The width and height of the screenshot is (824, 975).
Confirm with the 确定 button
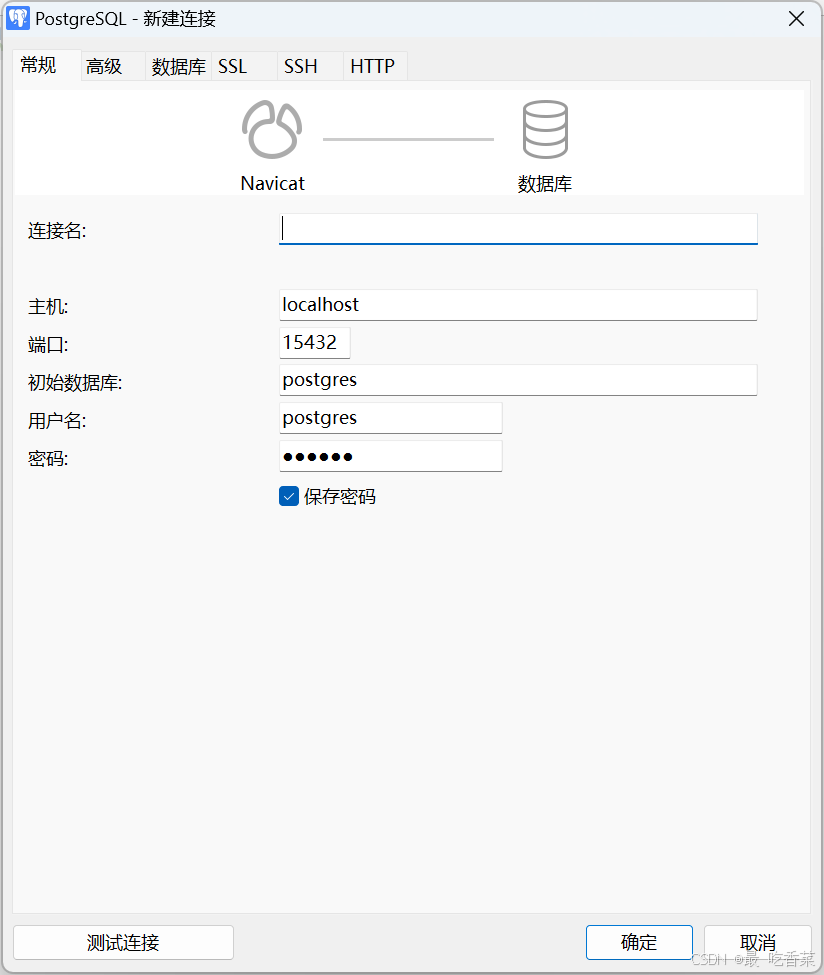pyautogui.click(x=639, y=942)
